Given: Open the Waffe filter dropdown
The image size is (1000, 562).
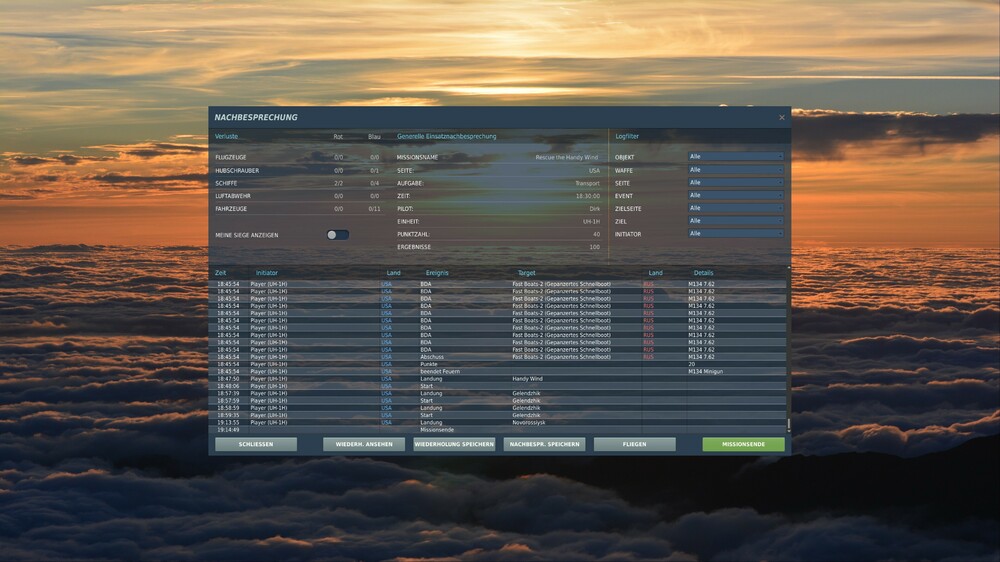Looking at the screenshot, I should pyautogui.click(x=735, y=170).
